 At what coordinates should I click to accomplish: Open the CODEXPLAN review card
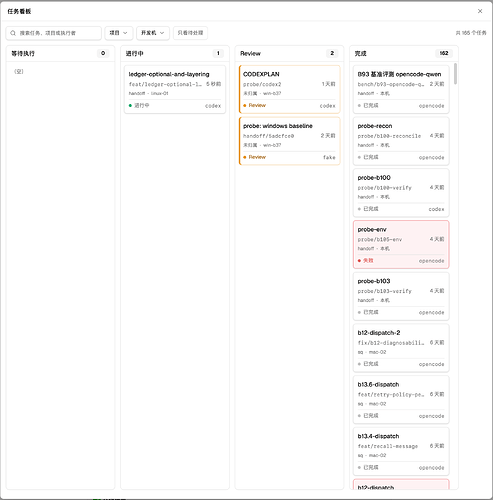click(289, 89)
